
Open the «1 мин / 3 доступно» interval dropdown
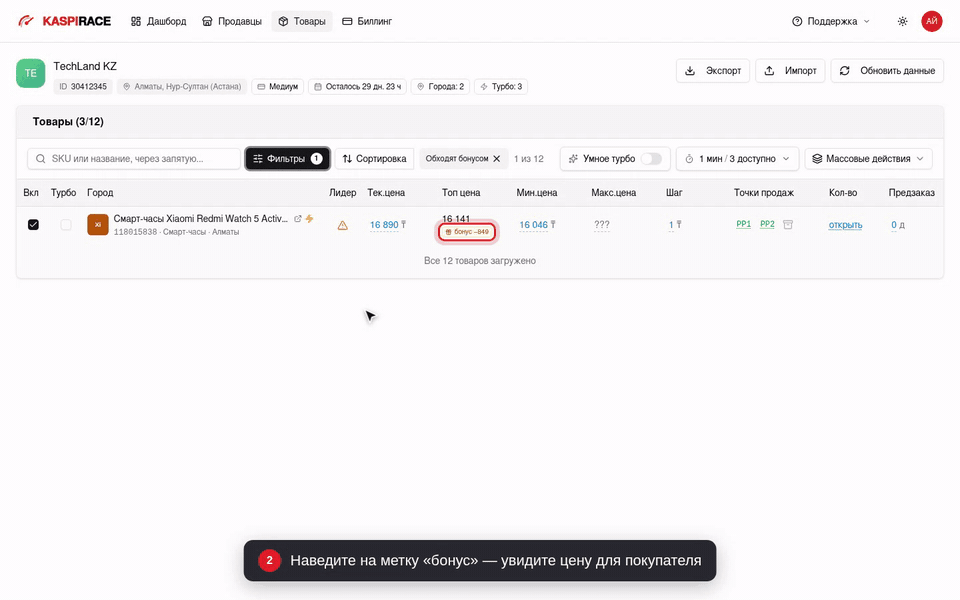[x=737, y=159]
